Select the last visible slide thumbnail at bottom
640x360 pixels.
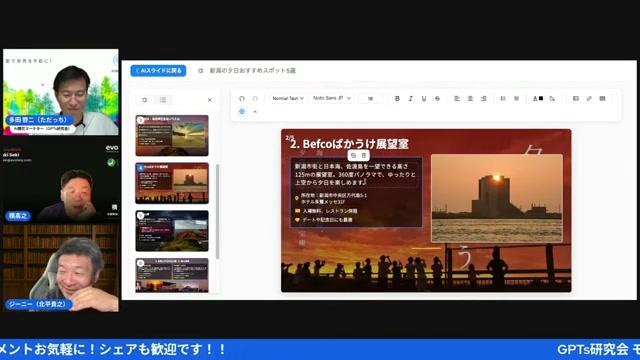pos(172,275)
